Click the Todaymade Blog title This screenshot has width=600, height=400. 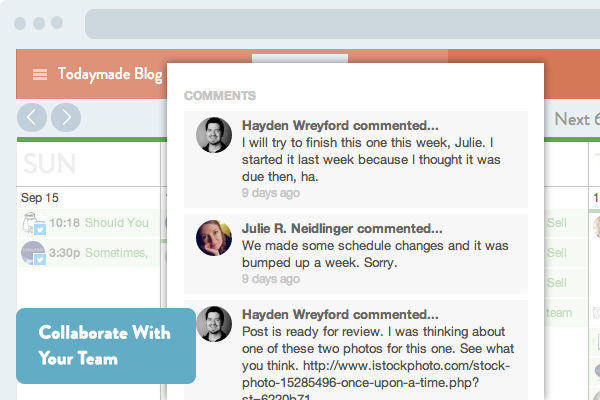[110, 74]
